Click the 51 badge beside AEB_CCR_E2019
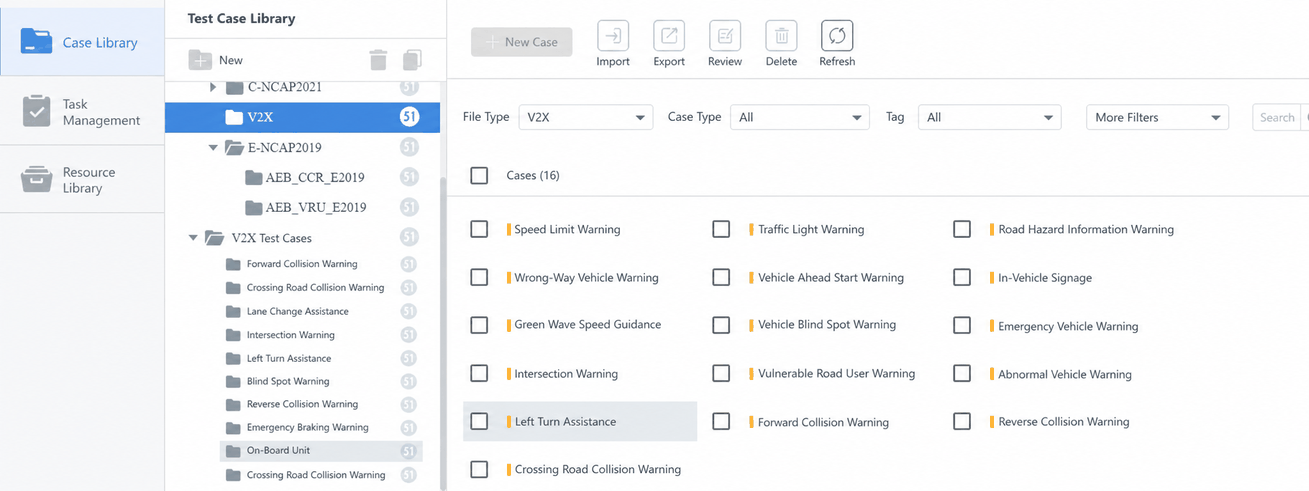Image resolution: width=1309 pixels, height=491 pixels. pyautogui.click(x=409, y=177)
